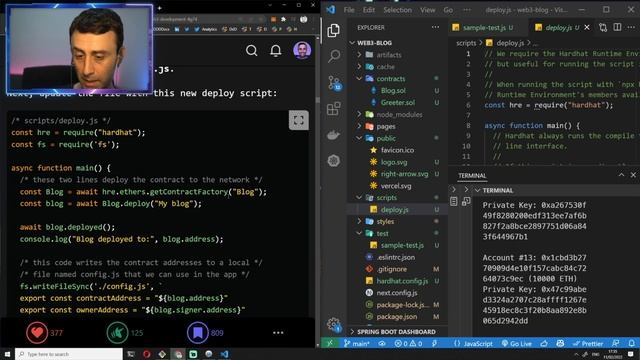The image size is (640, 360).
Task: Open .gitignore in the explorer
Action: 391,269
